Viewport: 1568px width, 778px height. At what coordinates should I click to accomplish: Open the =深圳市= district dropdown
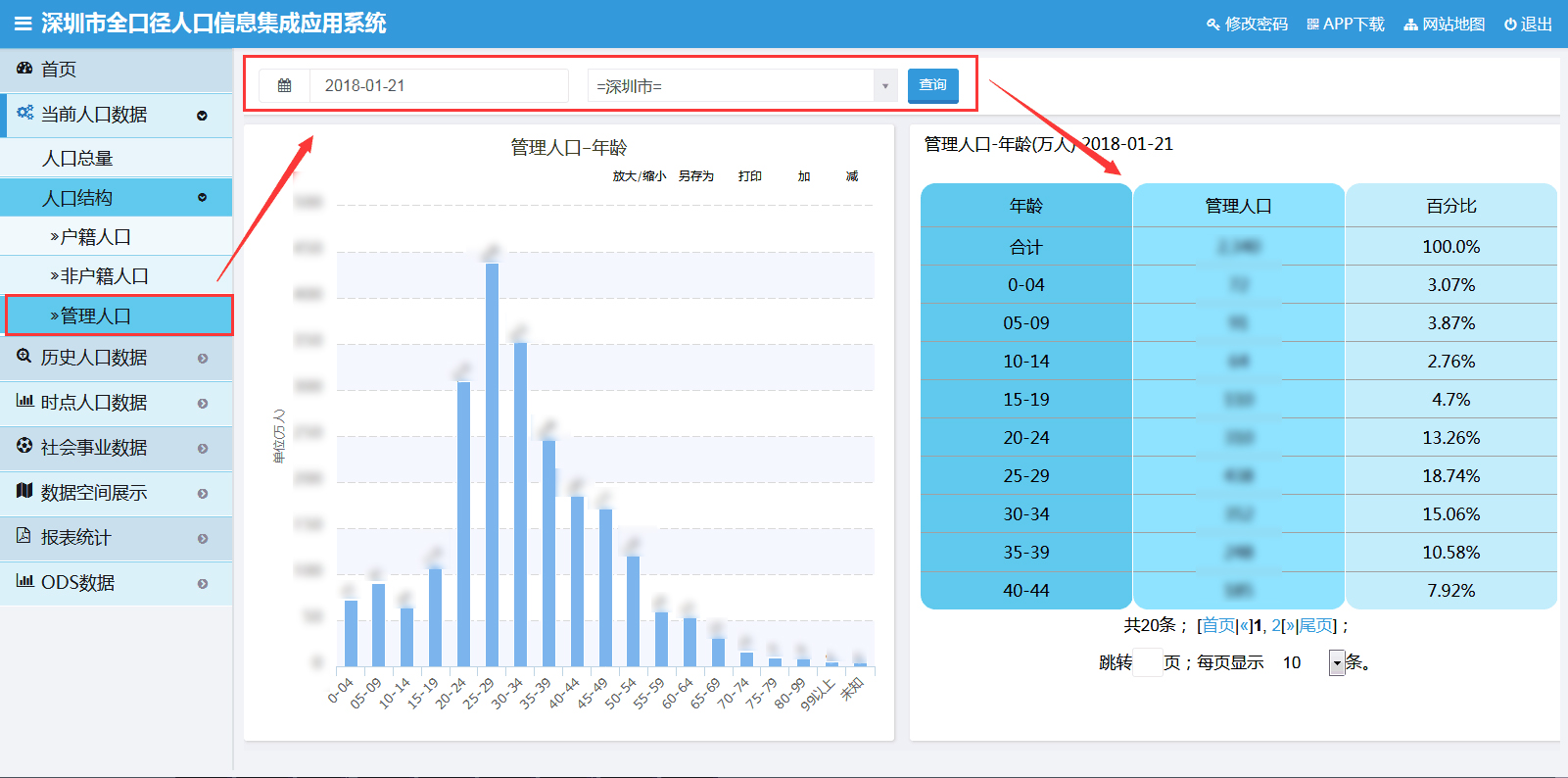pos(742,86)
